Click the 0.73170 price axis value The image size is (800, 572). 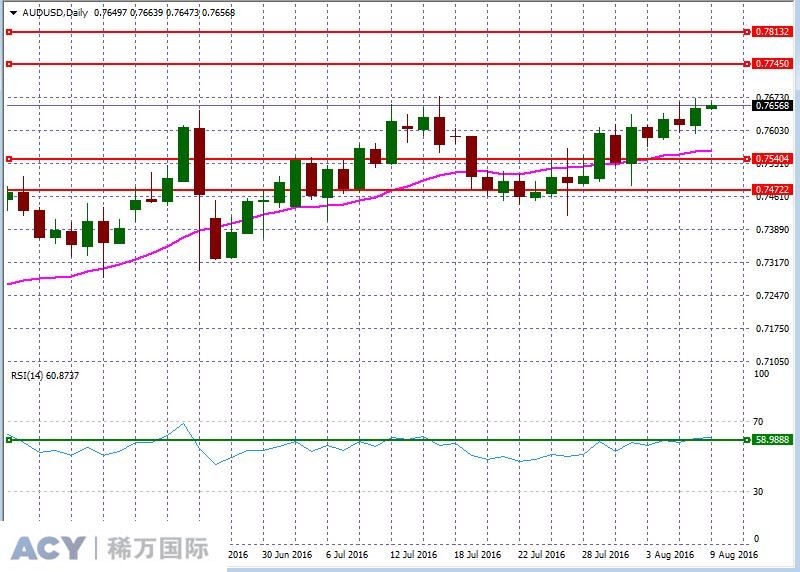772,262
